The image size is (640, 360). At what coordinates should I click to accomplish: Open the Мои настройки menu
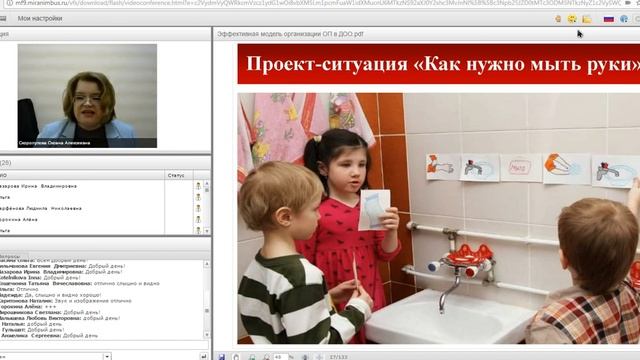coord(40,18)
